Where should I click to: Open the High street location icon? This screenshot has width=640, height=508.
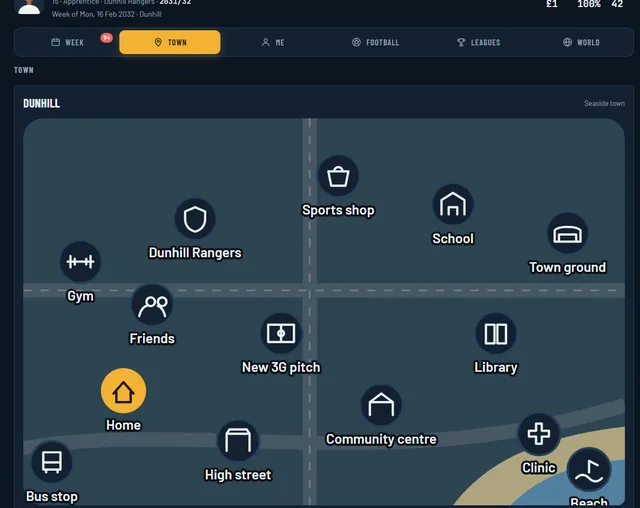[238, 441]
